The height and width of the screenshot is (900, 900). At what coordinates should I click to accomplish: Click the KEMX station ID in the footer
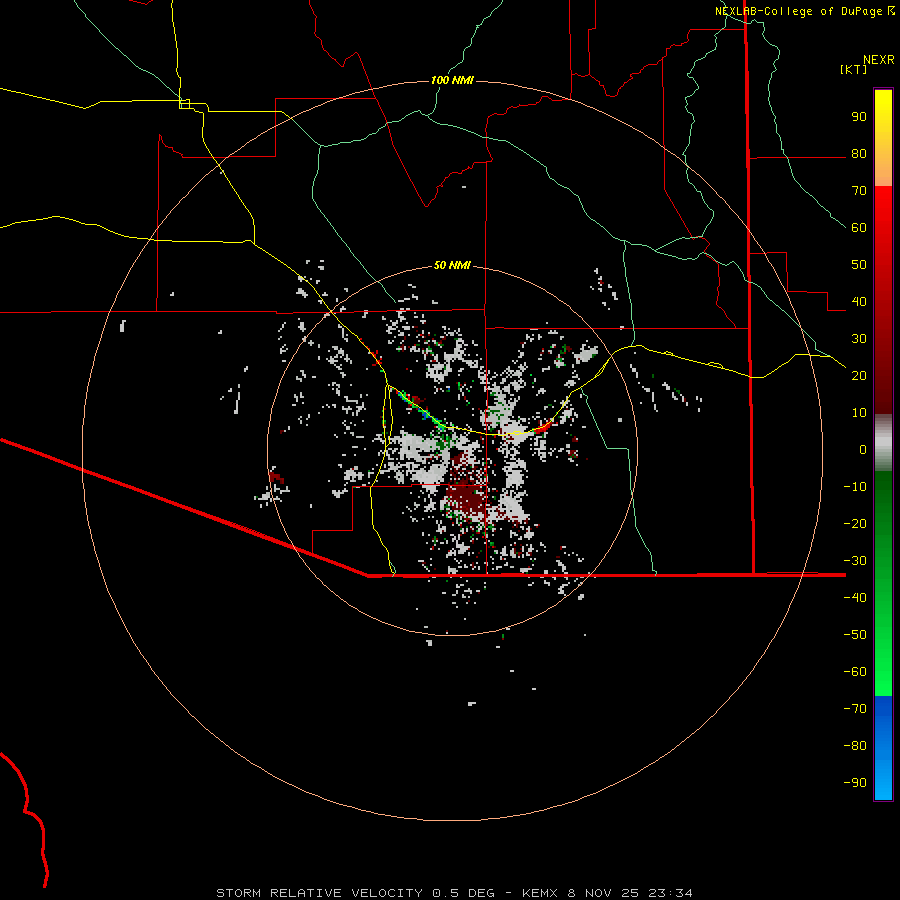540,893
